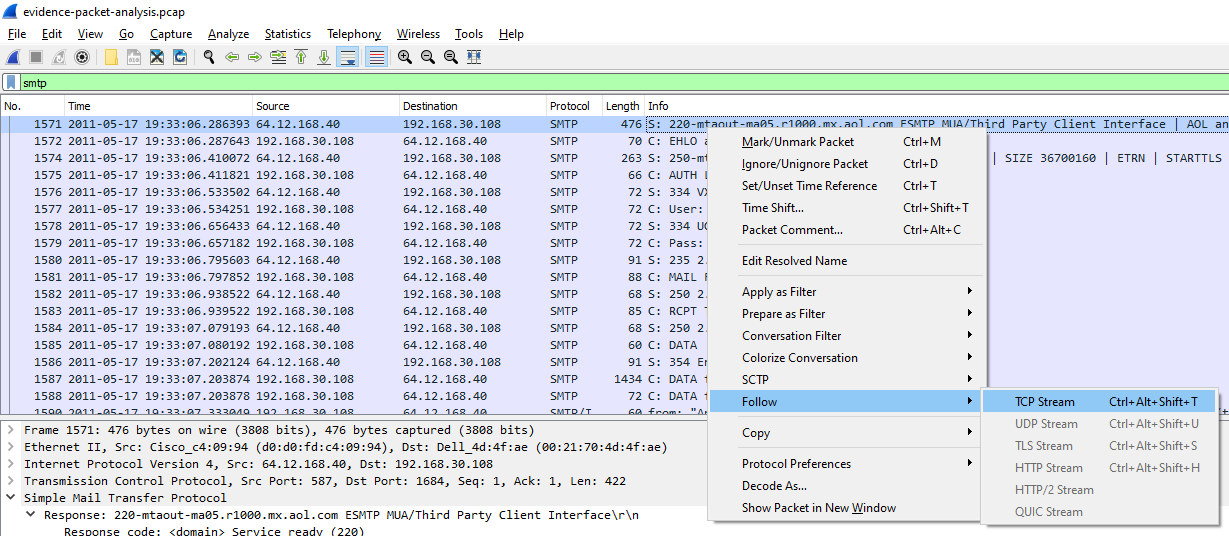
Task: Expand Transmission Control Protocol row
Action: click(11, 481)
